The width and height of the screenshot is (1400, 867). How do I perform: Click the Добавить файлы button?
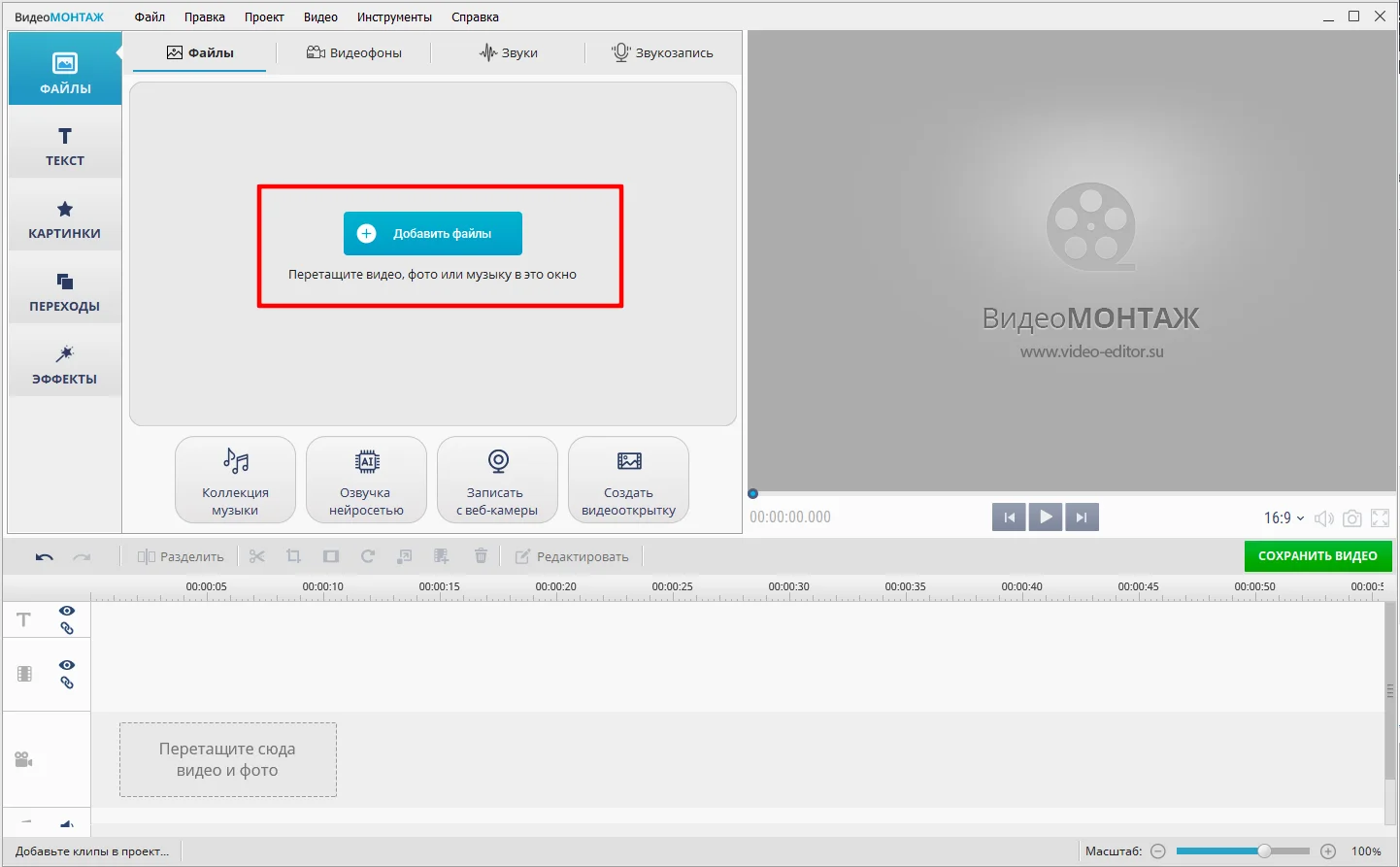pos(433,234)
